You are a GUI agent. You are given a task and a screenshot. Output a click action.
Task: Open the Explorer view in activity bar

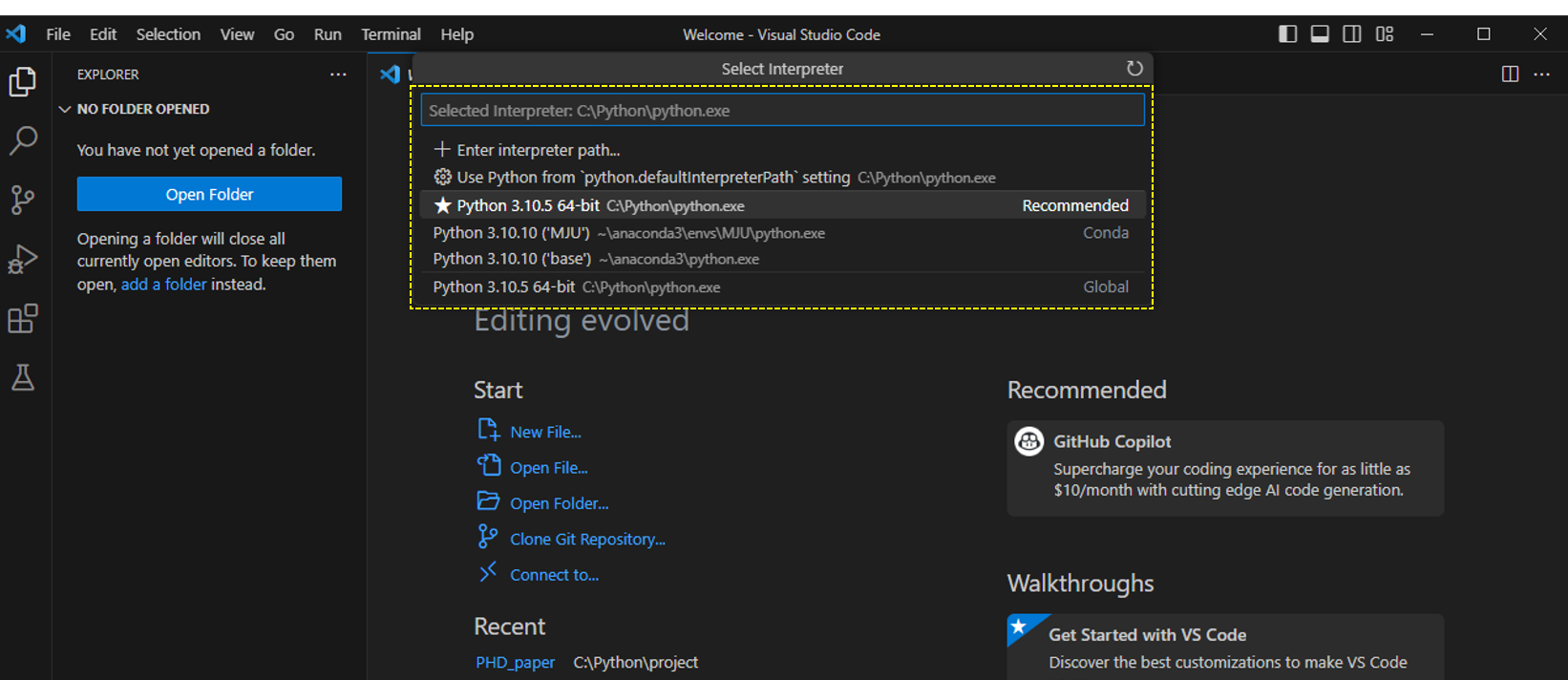[23, 82]
